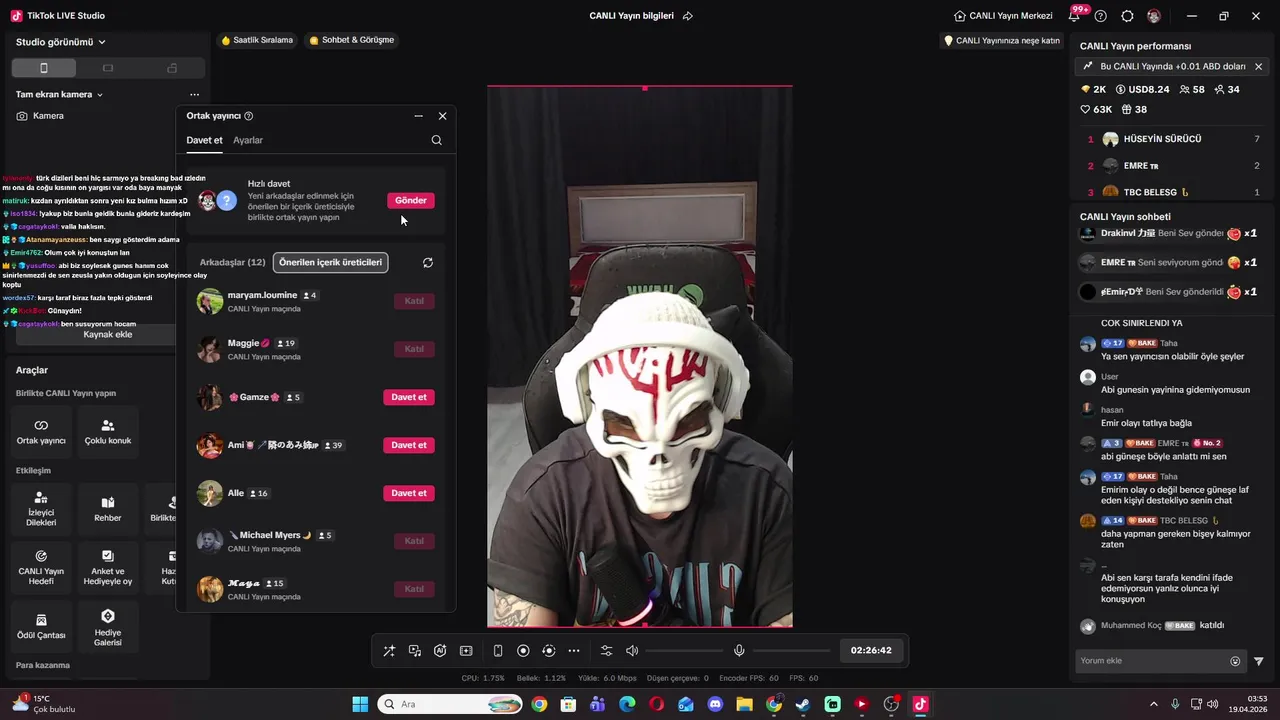Close the Ortak yayıncı panel
Viewport: 1280px width, 720px height.
click(x=442, y=116)
